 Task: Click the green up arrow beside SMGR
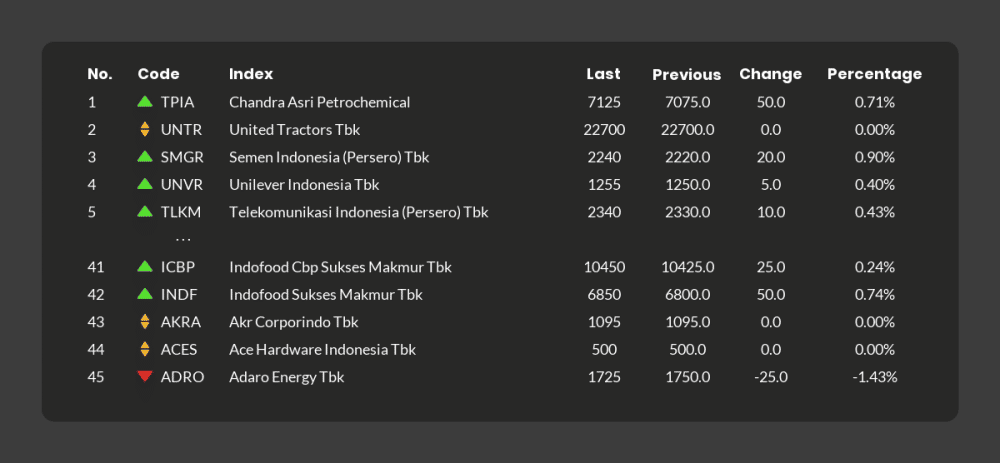coord(145,157)
